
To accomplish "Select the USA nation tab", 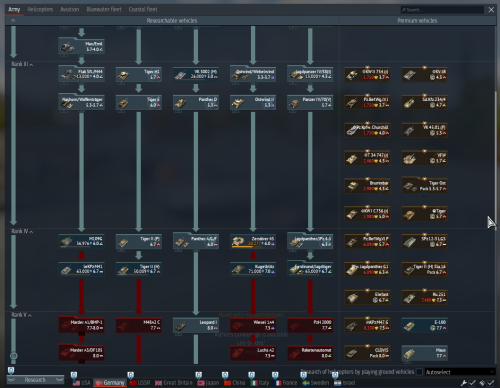I will click(81, 383).
